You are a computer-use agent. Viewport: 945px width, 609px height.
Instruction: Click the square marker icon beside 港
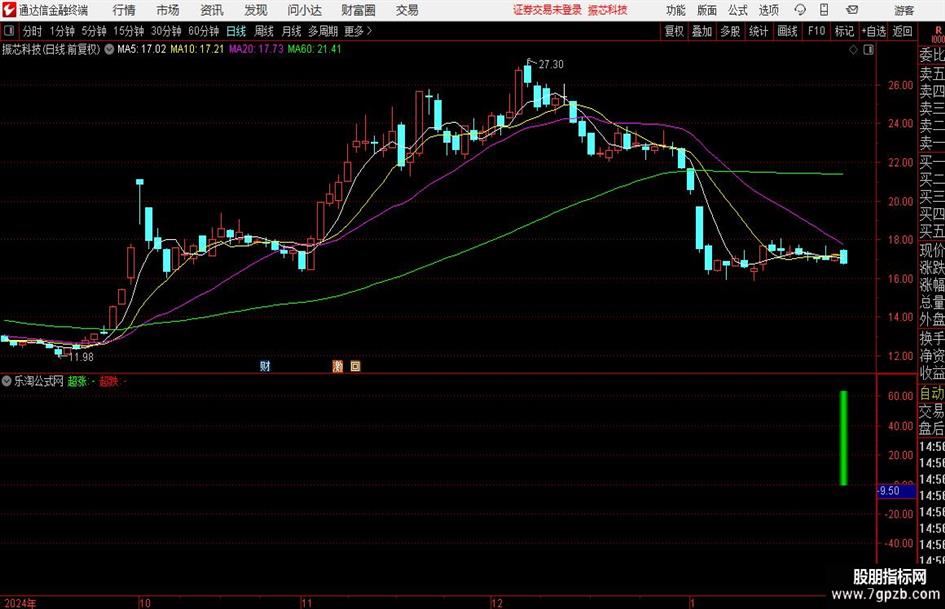click(356, 366)
